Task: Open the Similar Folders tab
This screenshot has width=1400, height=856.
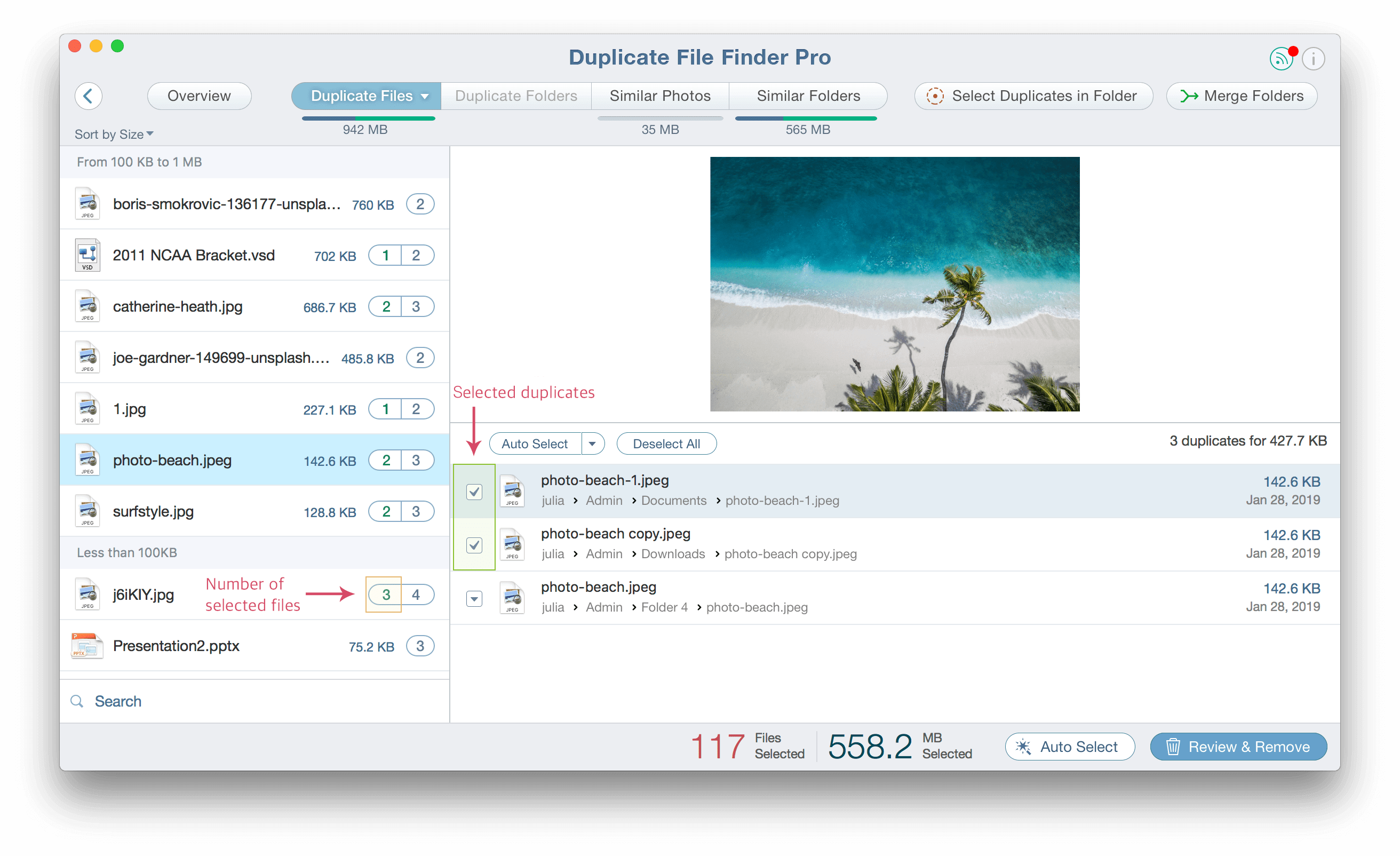Action: (x=808, y=96)
